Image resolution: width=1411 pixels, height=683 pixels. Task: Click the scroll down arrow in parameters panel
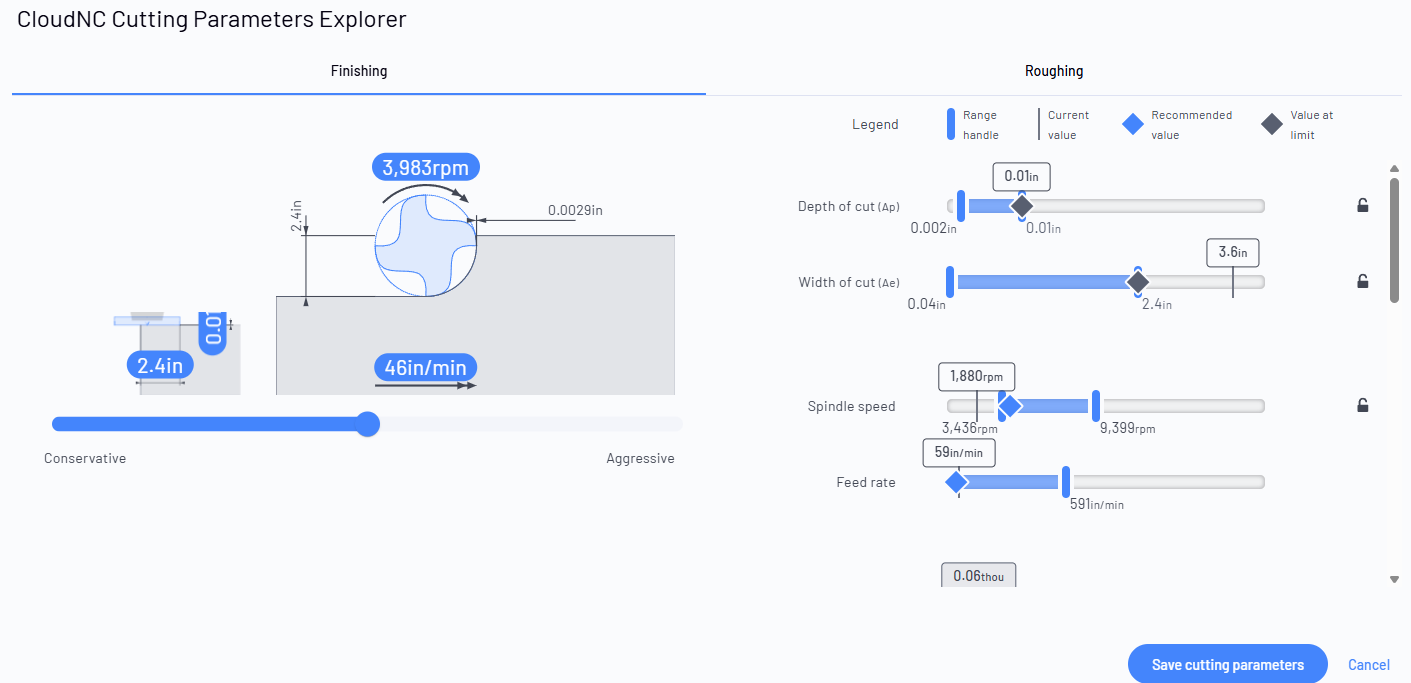tap(1394, 579)
